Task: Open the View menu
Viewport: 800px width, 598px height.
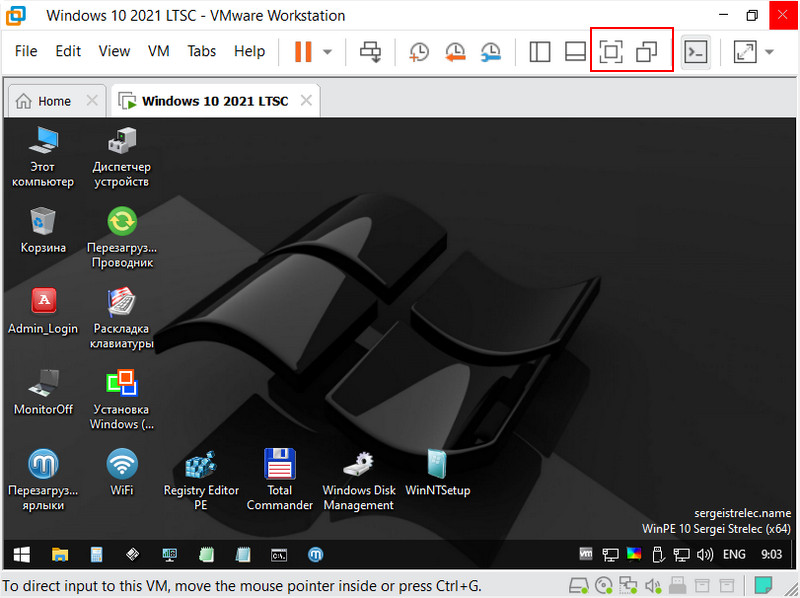Action: tap(114, 51)
